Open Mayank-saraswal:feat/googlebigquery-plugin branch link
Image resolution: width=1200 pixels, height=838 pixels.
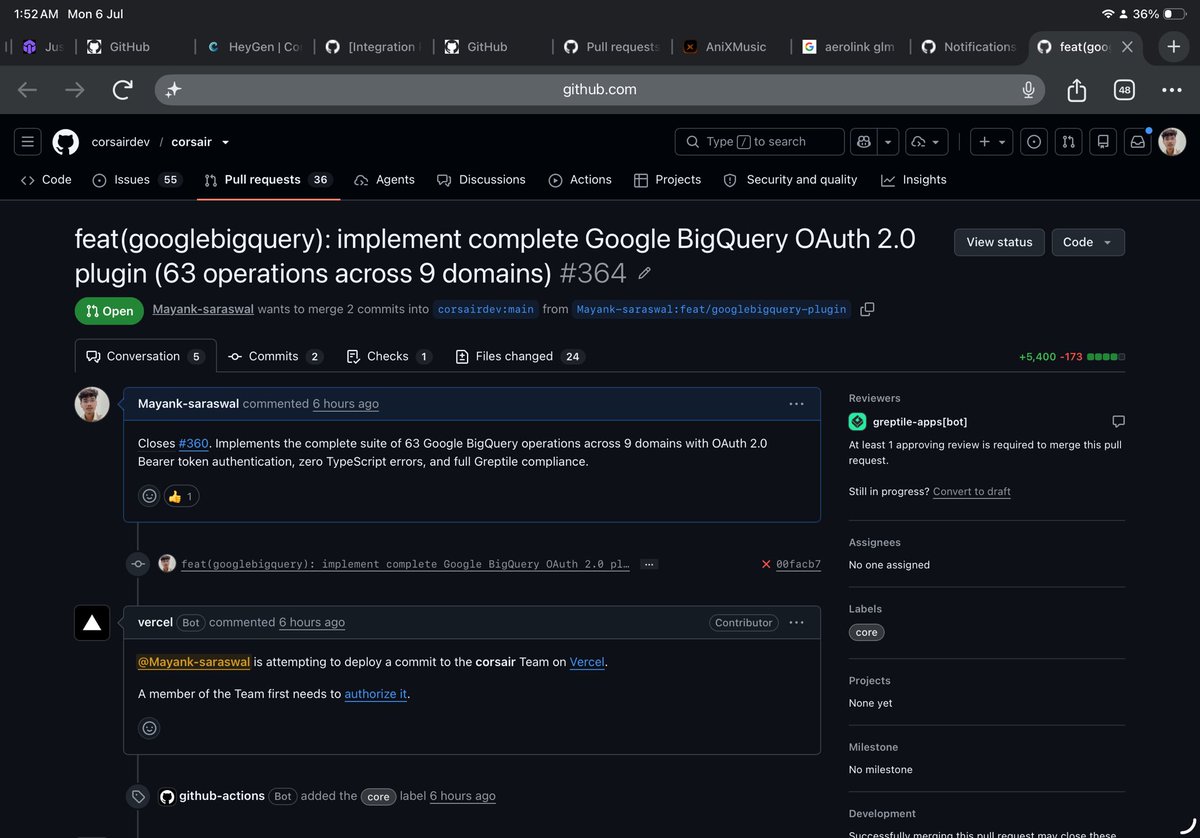click(711, 309)
